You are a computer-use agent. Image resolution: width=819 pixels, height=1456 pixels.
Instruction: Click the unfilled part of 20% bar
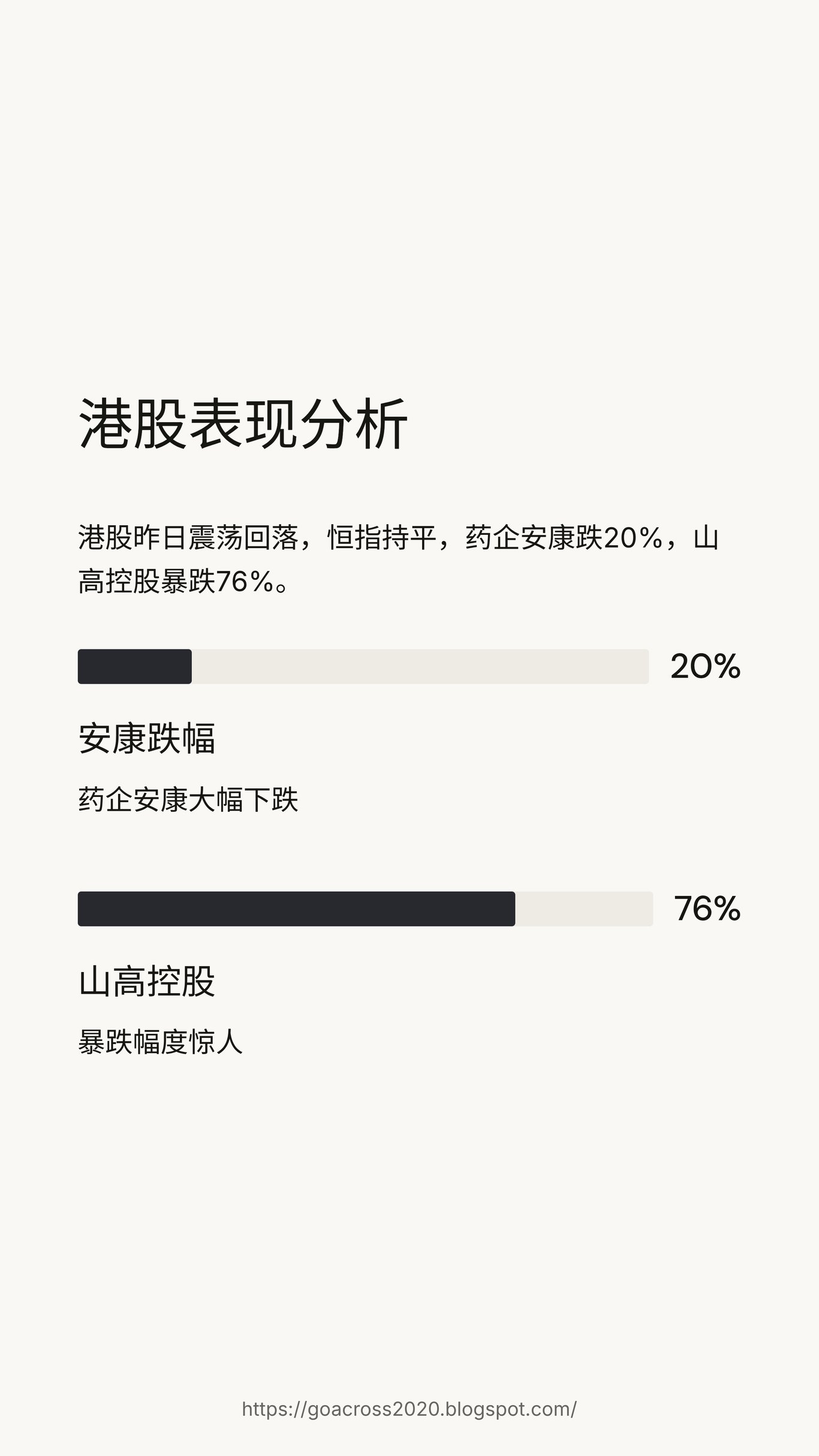[x=420, y=666]
